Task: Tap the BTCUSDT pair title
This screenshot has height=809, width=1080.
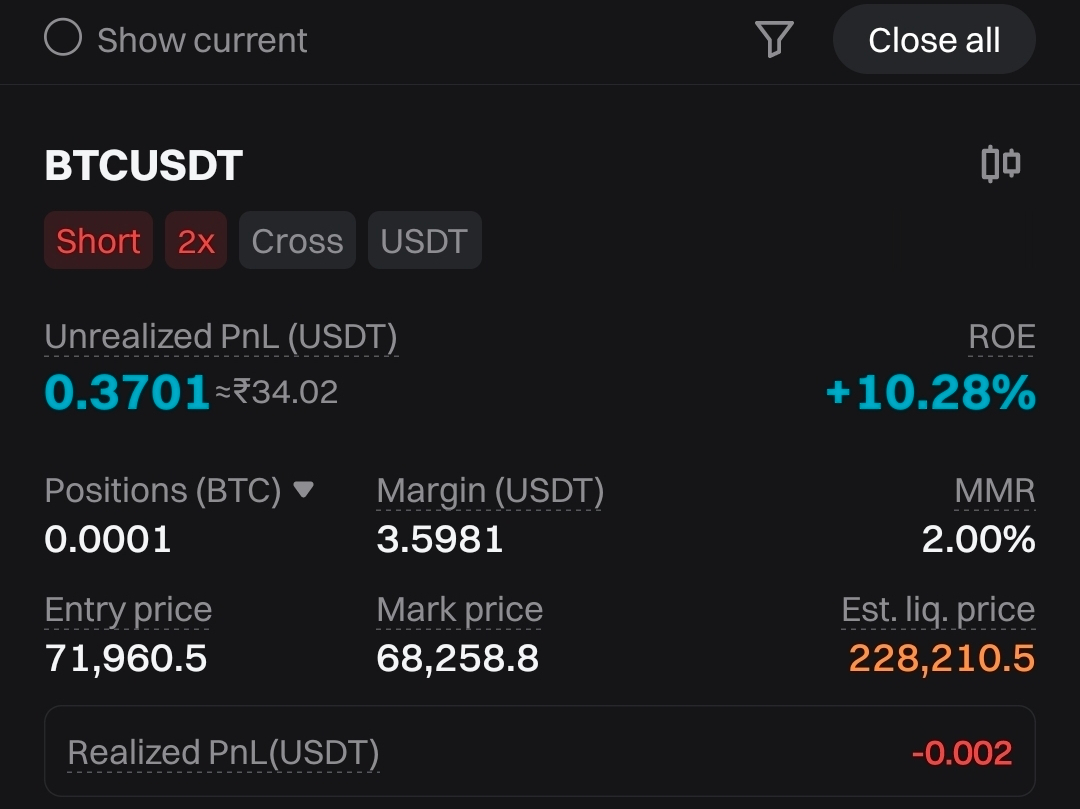Action: coord(144,166)
